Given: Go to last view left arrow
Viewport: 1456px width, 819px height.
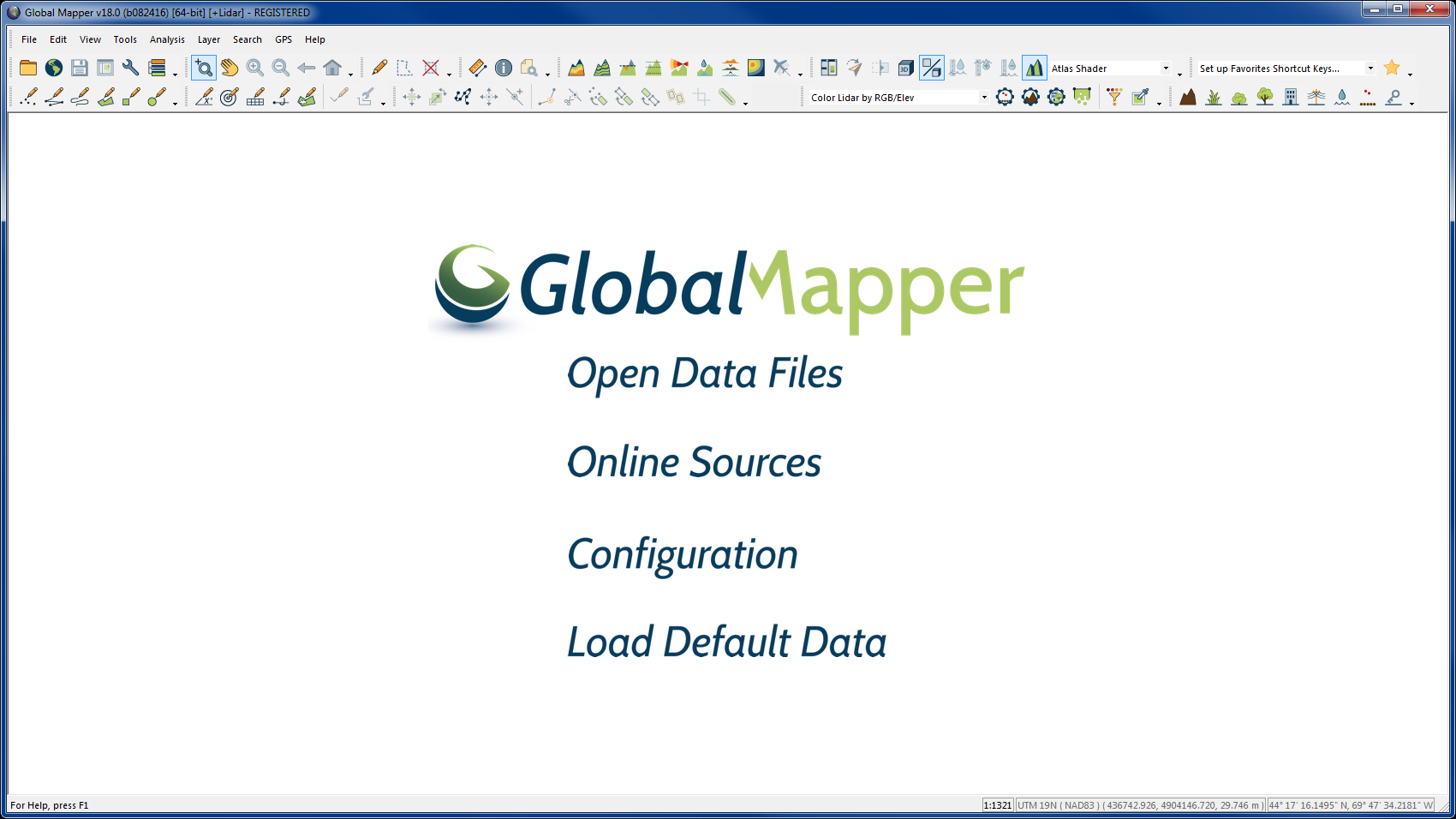Looking at the screenshot, I should pos(307,68).
